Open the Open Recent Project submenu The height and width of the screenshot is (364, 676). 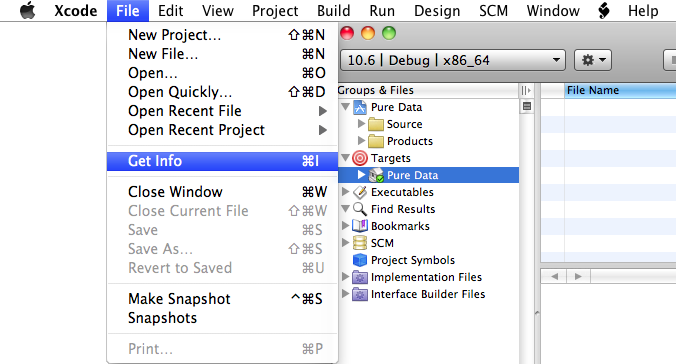[222, 130]
